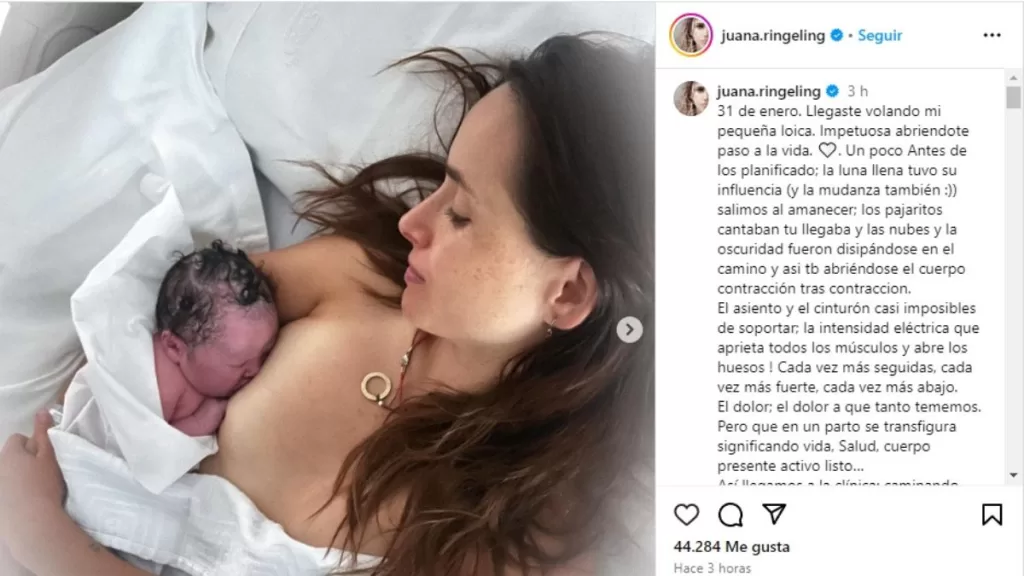
Task: Go to next photo with arrow button
Action: coord(630,330)
